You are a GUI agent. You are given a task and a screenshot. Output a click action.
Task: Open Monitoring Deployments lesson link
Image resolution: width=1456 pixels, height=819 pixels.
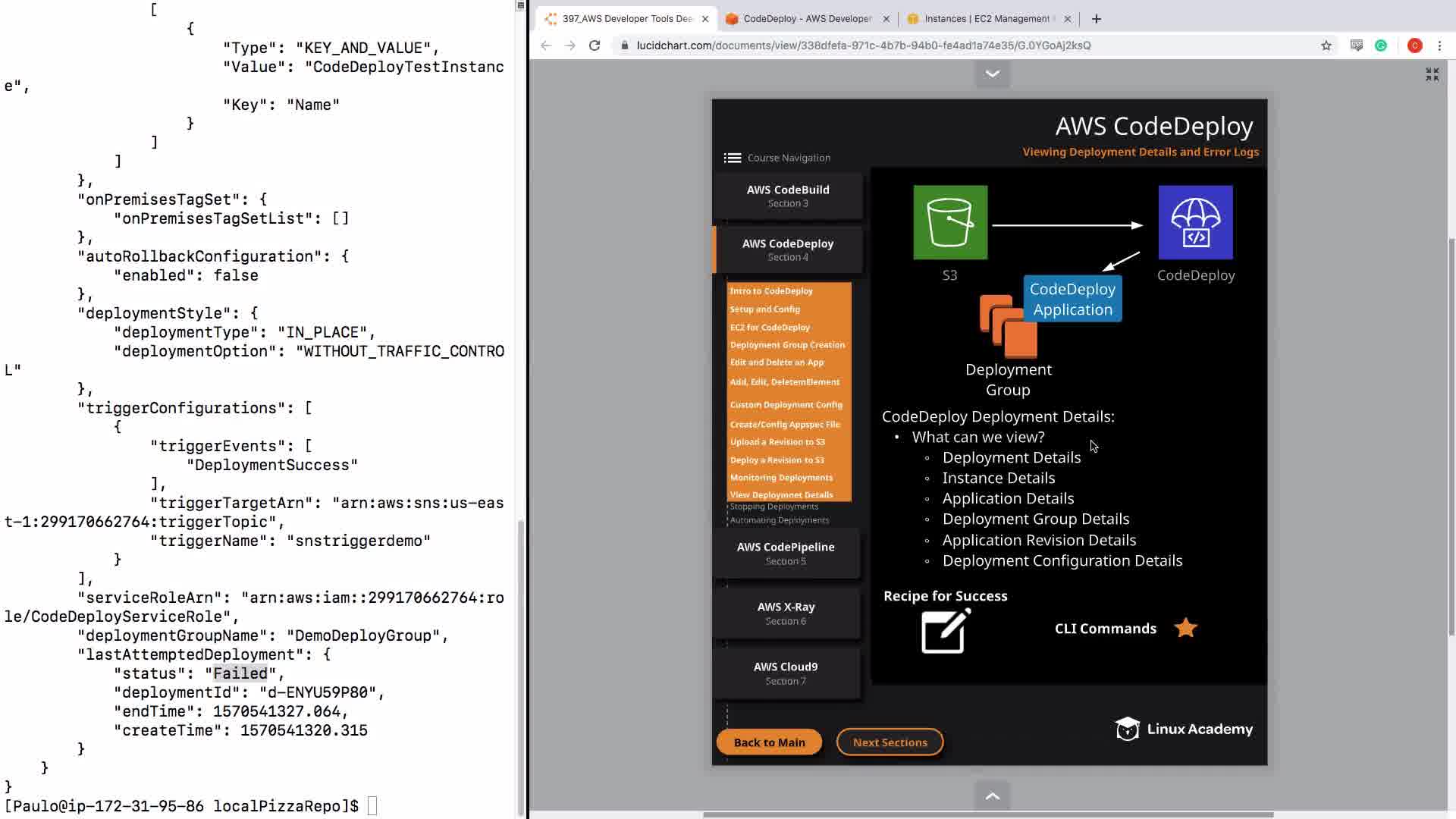(781, 478)
